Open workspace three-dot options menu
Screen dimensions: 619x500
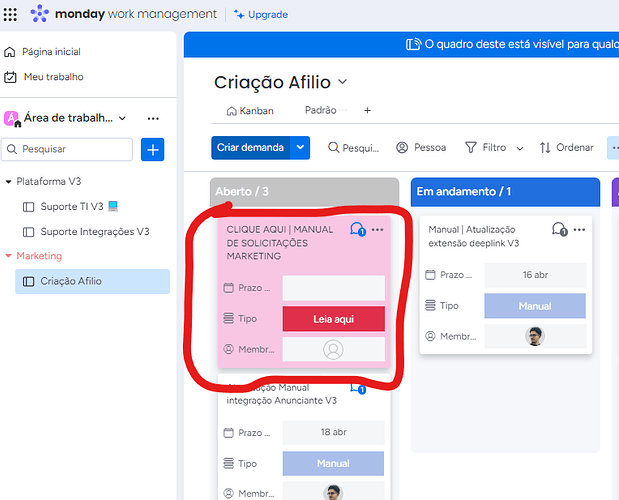point(153,118)
